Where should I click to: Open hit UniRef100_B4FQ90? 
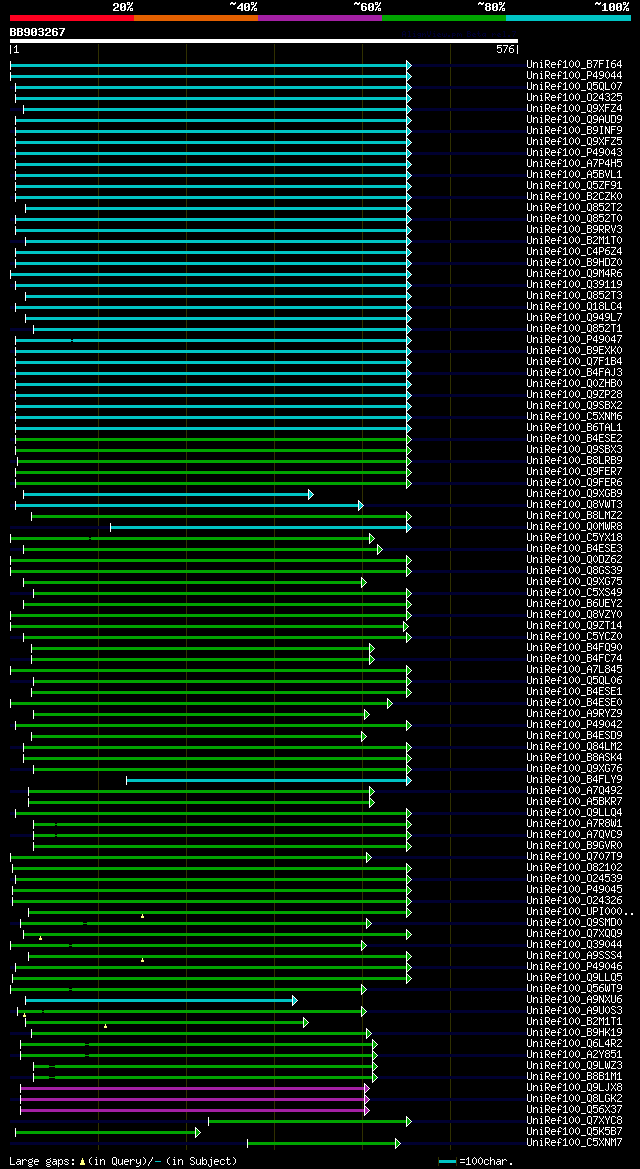[x=574, y=647]
